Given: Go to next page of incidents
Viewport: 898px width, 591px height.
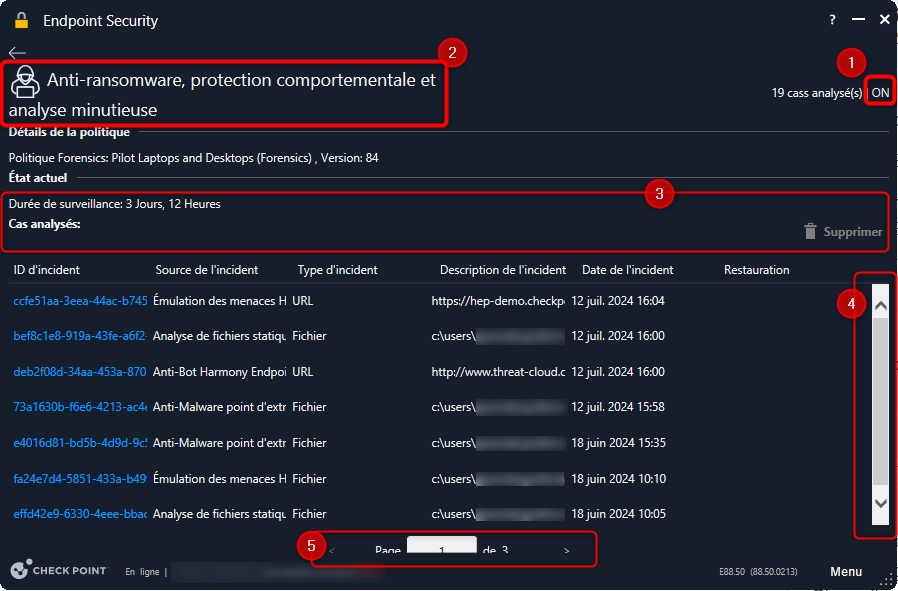Looking at the screenshot, I should point(567,550).
